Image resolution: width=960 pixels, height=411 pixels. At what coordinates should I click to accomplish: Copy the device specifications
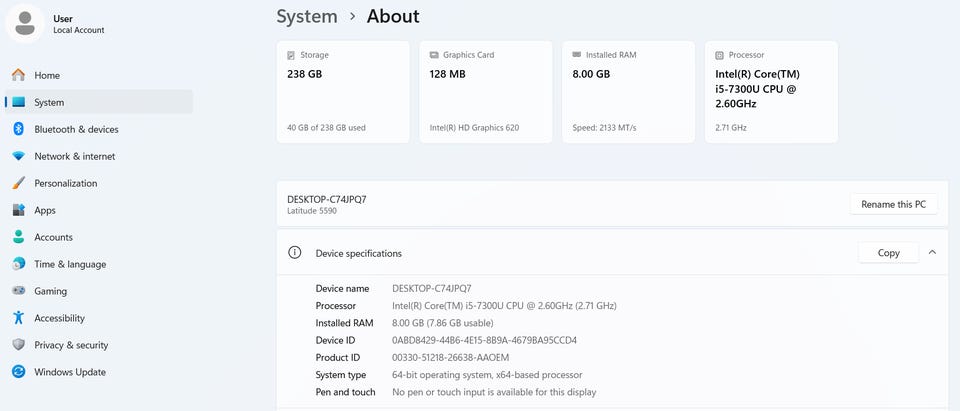888,253
